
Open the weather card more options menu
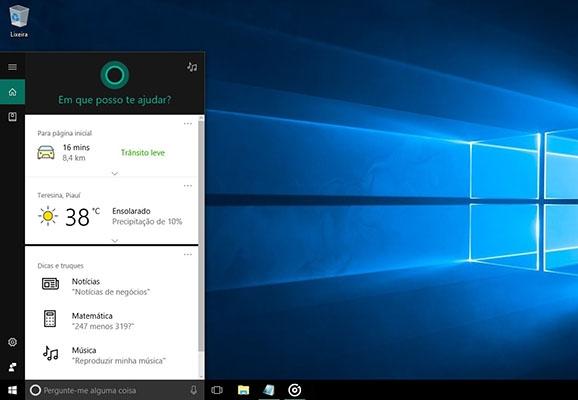(x=188, y=185)
